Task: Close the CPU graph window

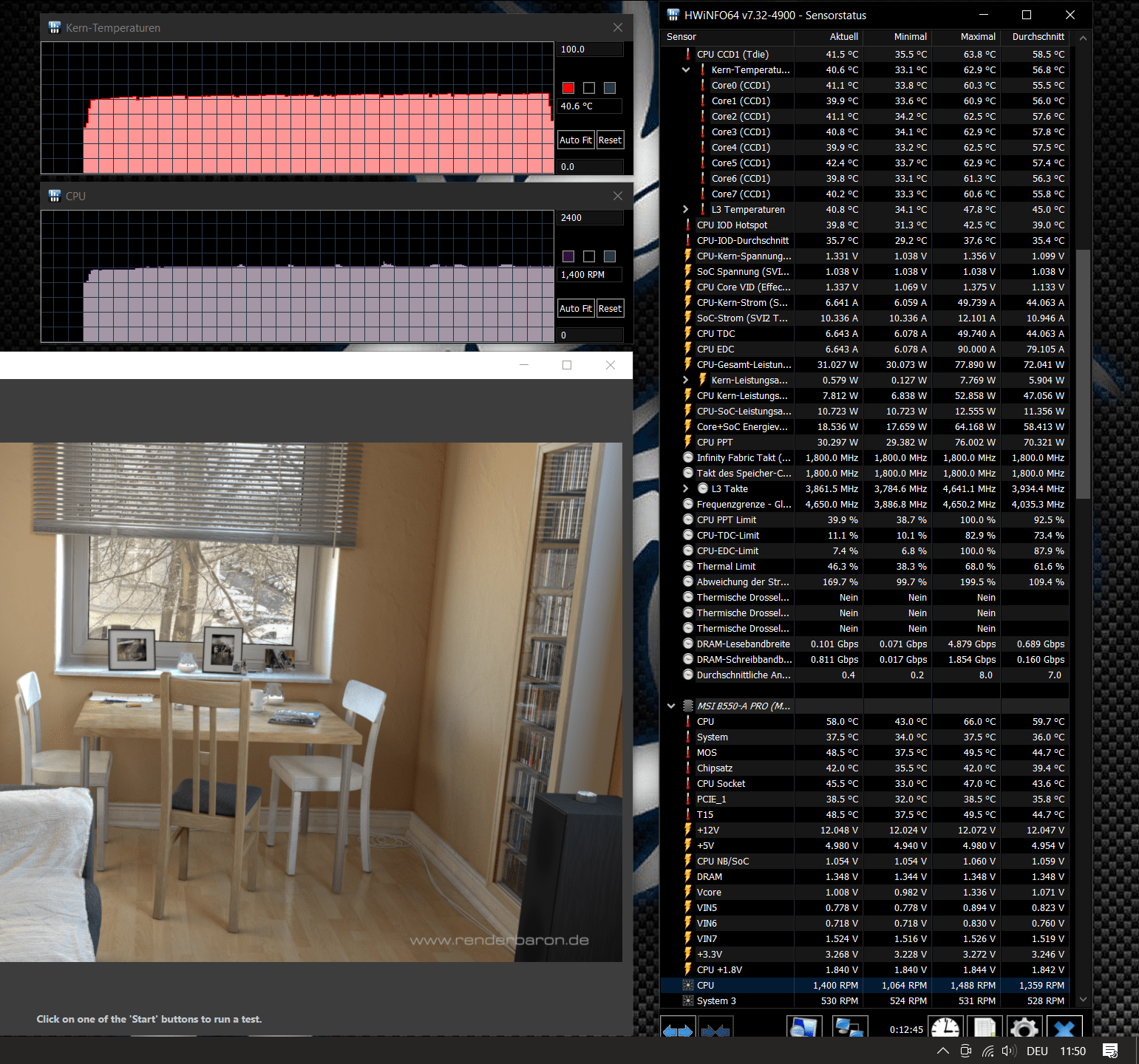Action: coord(618,196)
